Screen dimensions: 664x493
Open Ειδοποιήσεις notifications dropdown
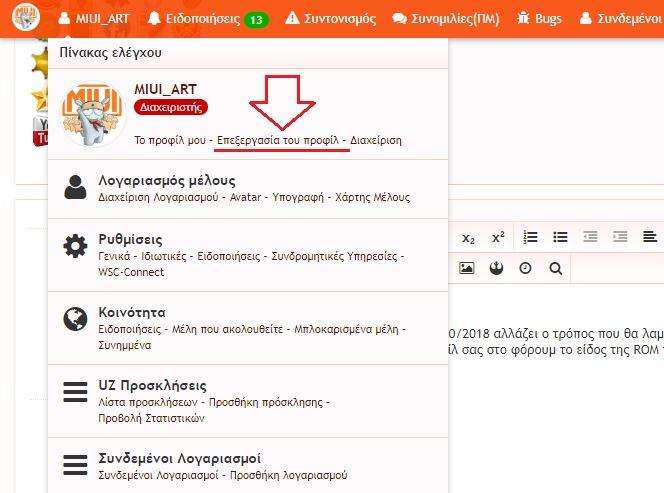point(207,18)
